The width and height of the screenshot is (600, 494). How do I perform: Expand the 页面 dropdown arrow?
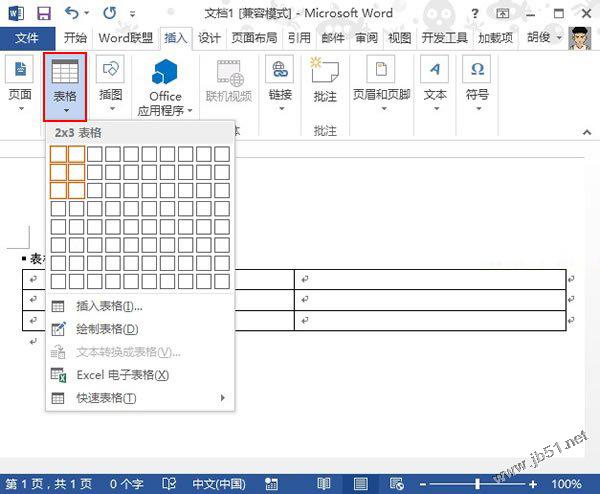tap(21, 109)
